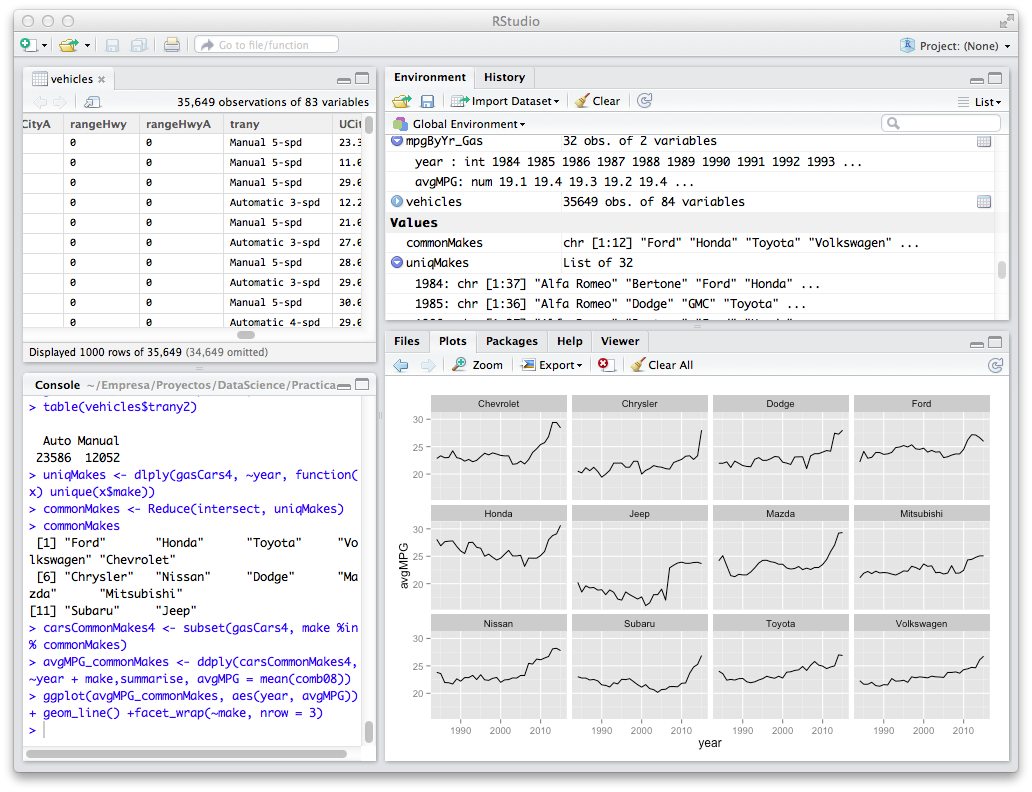Load workspace icon in Environment pane

click(402, 101)
